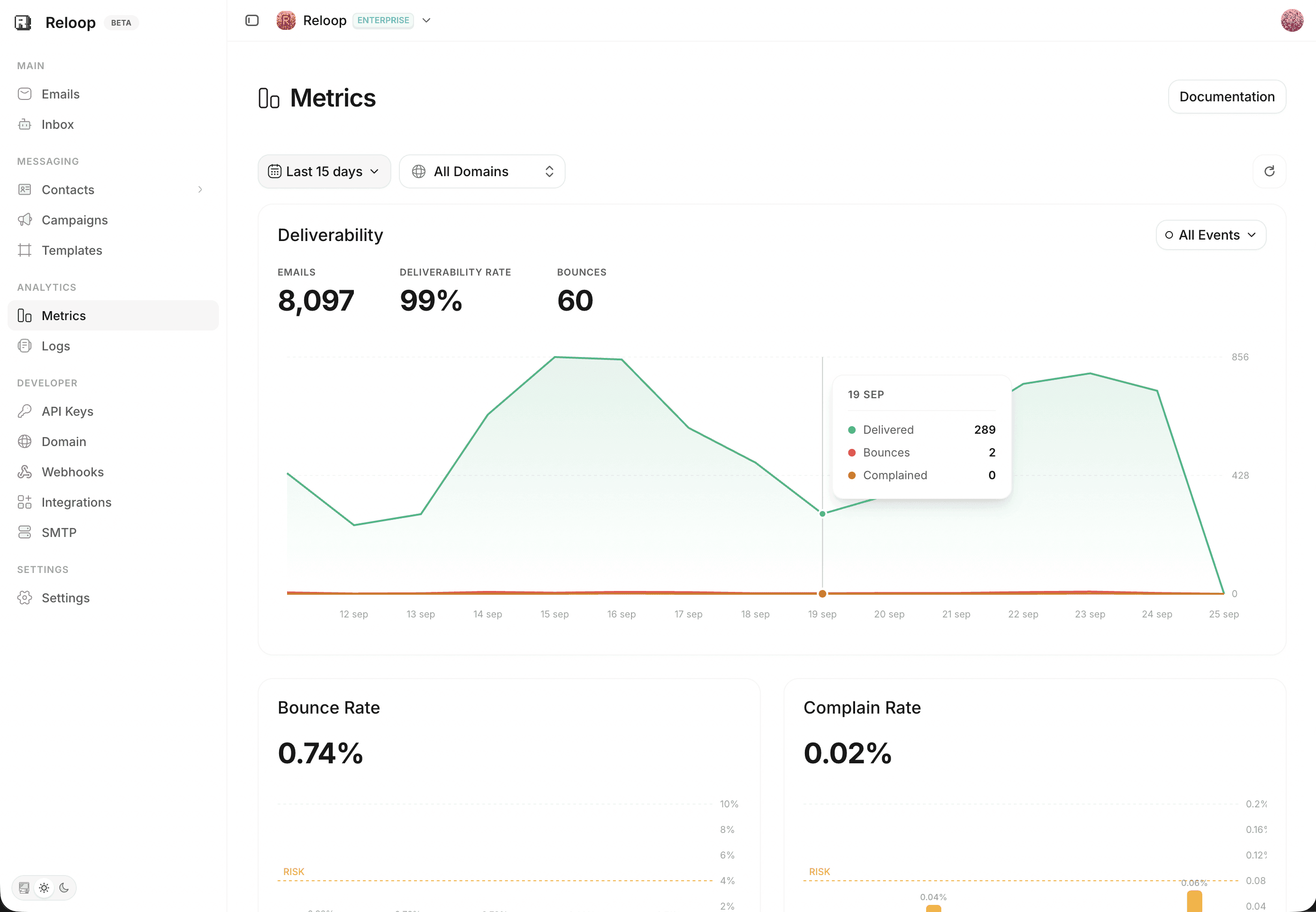Open the All Domains selector
This screenshot has width=1316, height=912.
point(482,171)
